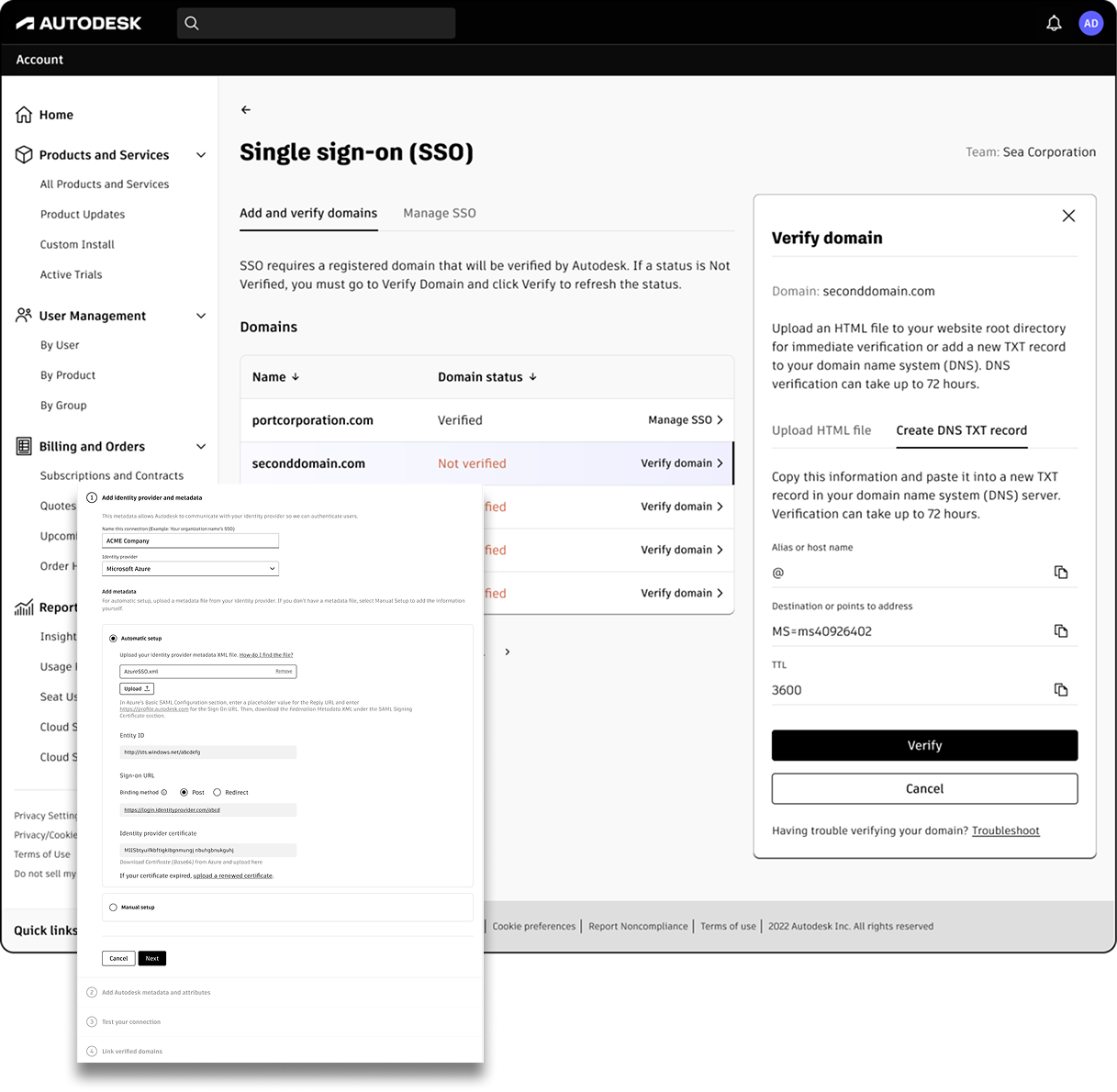The width and height of the screenshot is (1117, 1092).
Task: Click the search magnifier icon
Action: 192,23
